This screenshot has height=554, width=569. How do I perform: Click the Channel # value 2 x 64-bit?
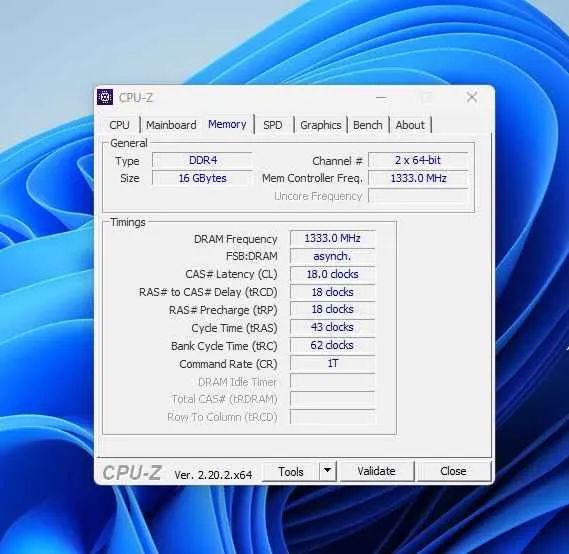tap(418, 160)
